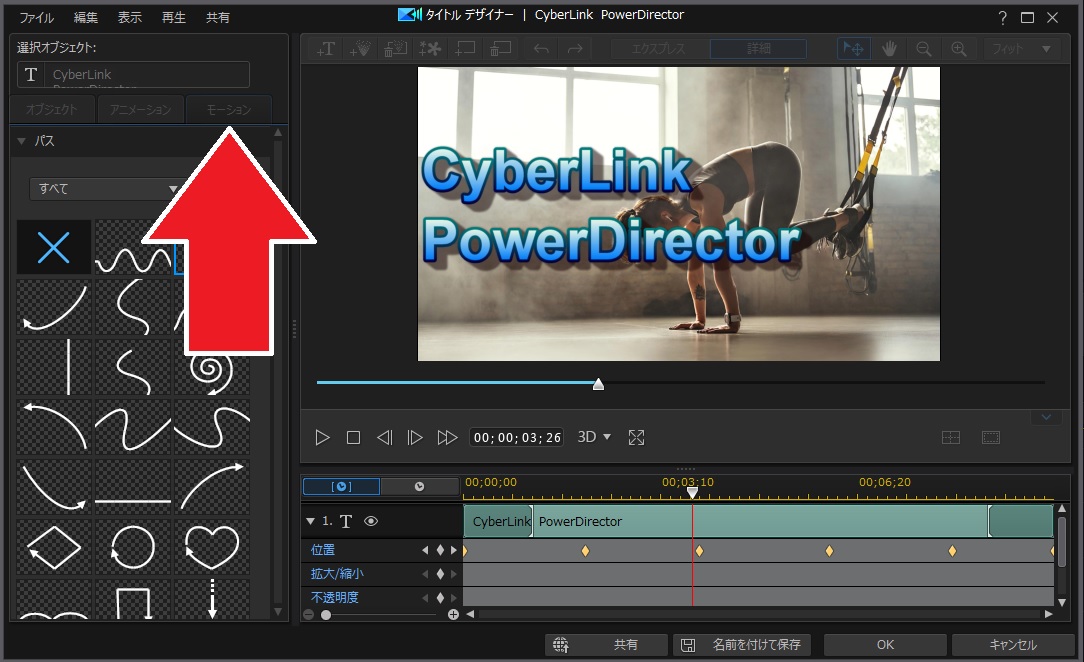Go to next 位置 keyframe
1084x662 pixels.
point(454,550)
